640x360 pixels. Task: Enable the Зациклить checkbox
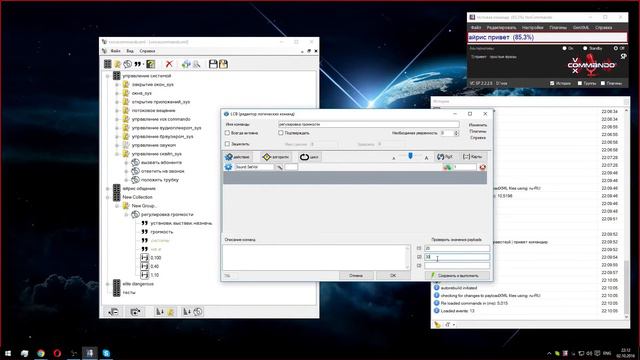pos(227,144)
